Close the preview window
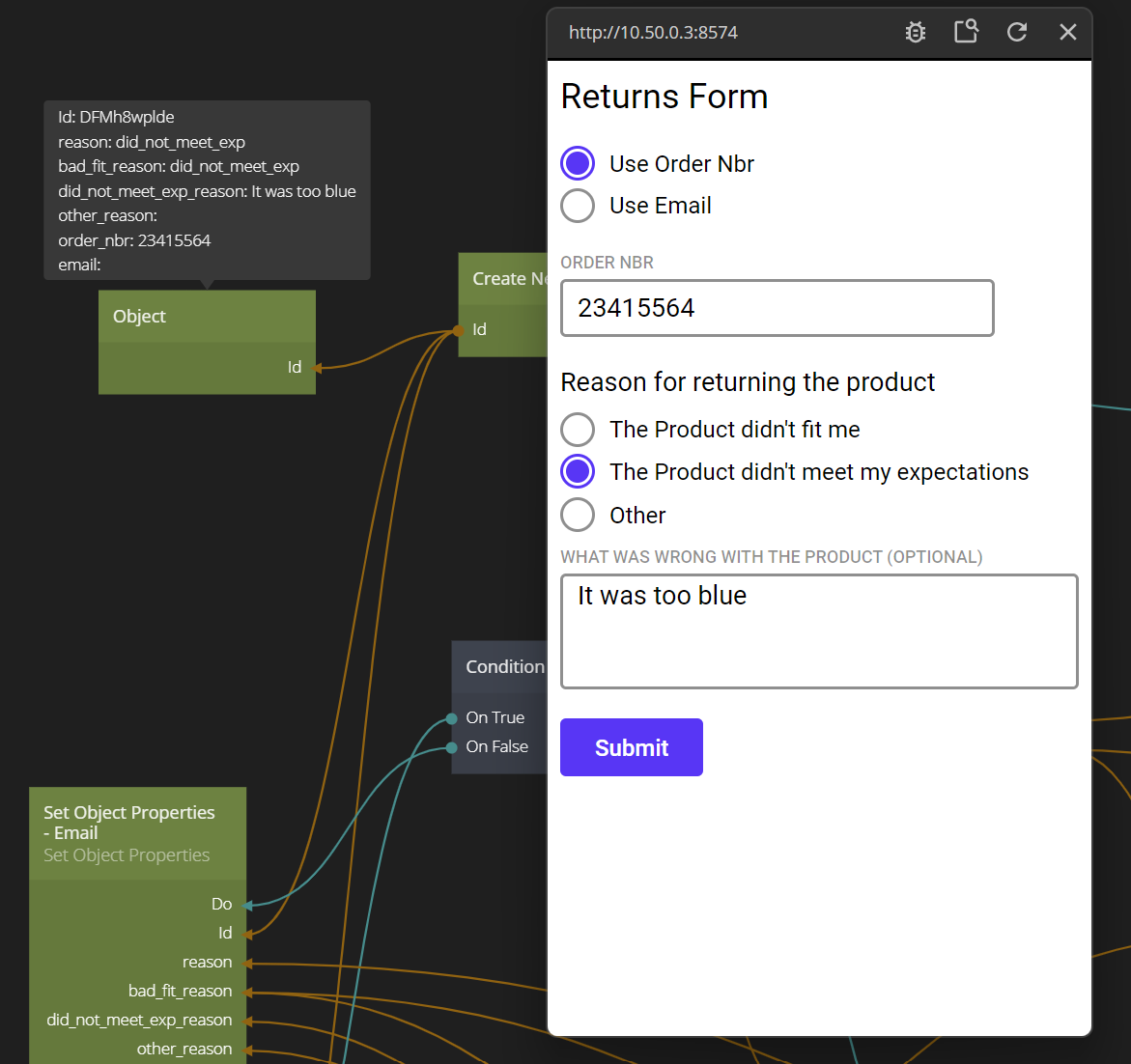This screenshot has height=1064, width=1131. pyautogui.click(x=1067, y=32)
